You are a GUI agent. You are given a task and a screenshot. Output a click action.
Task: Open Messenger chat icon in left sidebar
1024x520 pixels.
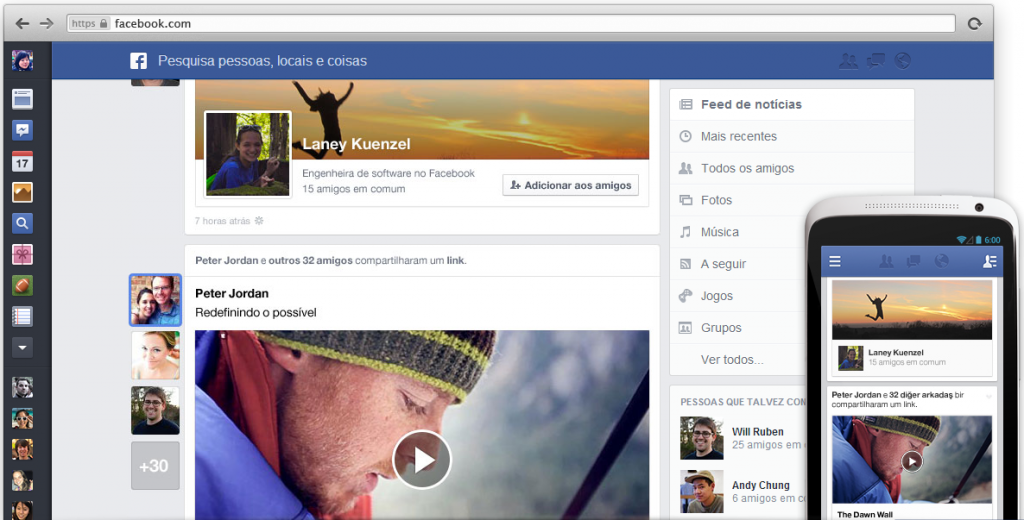pos(22,130)
